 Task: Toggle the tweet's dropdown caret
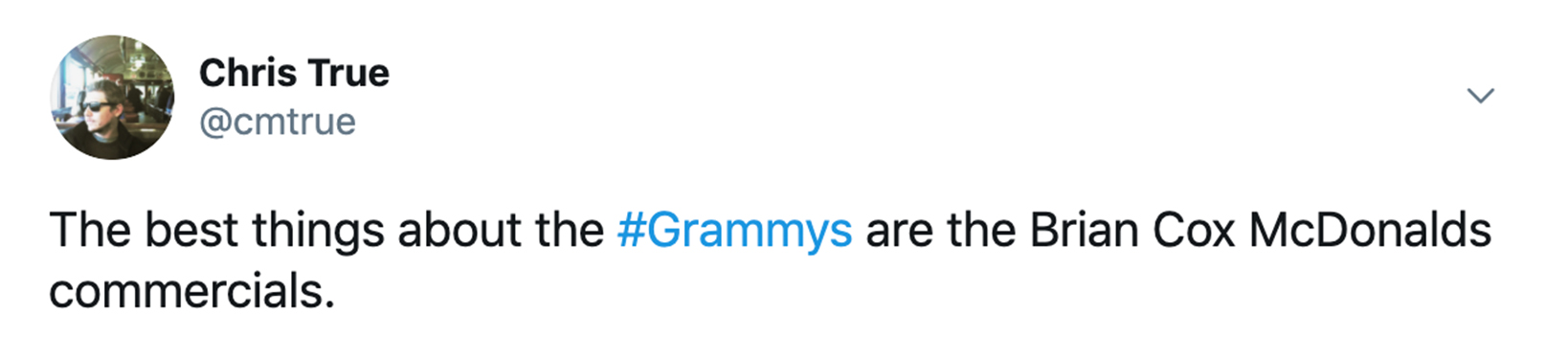[x=1480, y=96]
